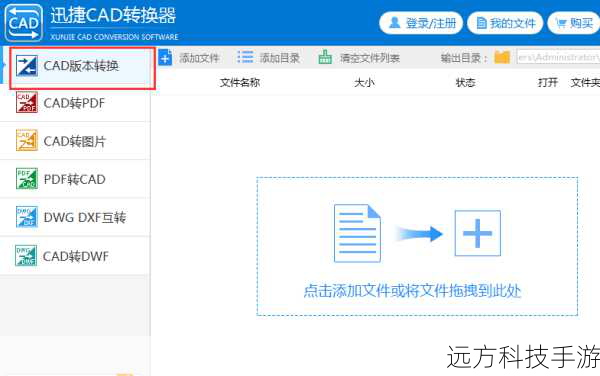Open CAD转DWF conversion

pos(75,256)
